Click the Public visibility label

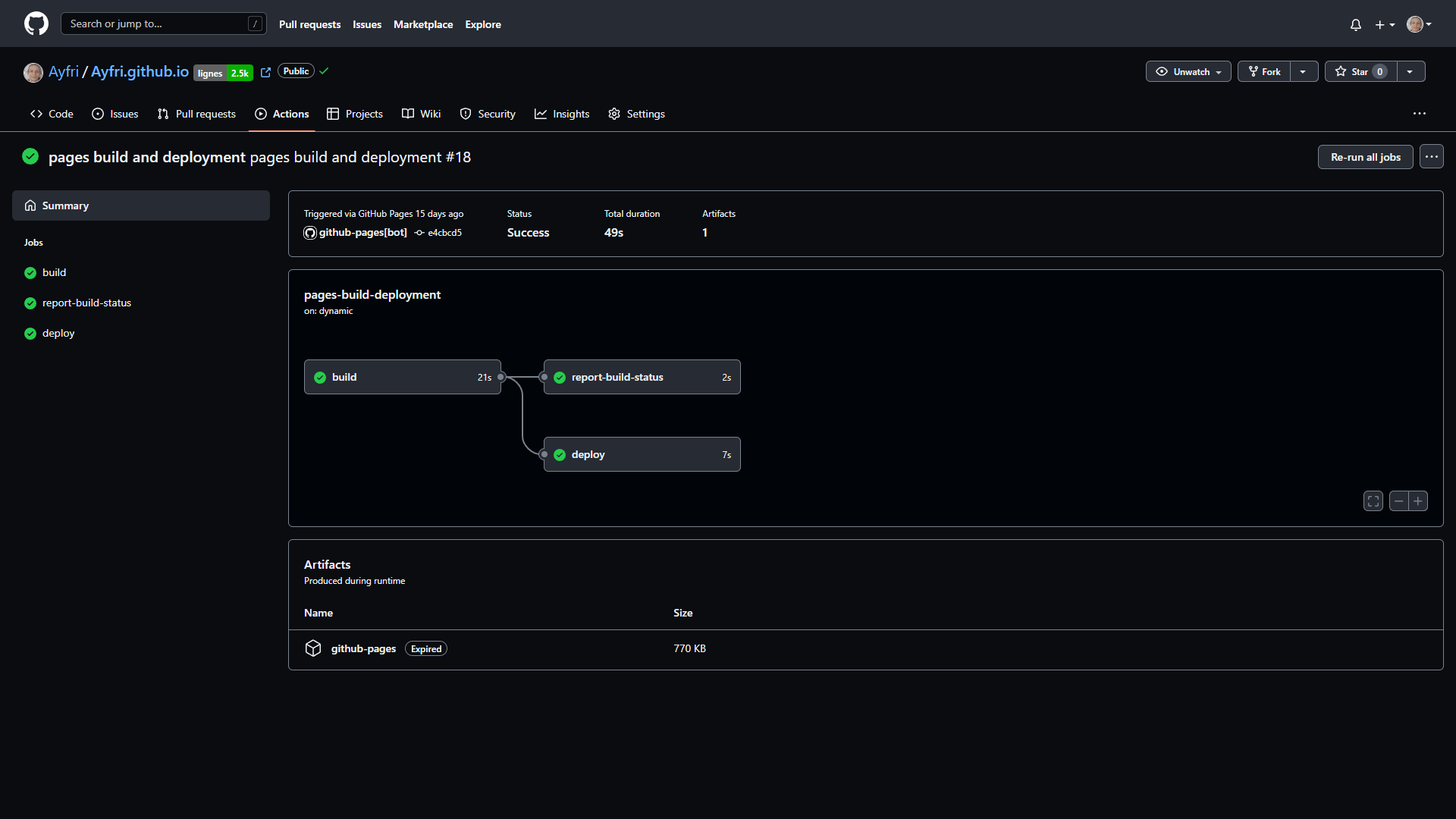point(297,71)
